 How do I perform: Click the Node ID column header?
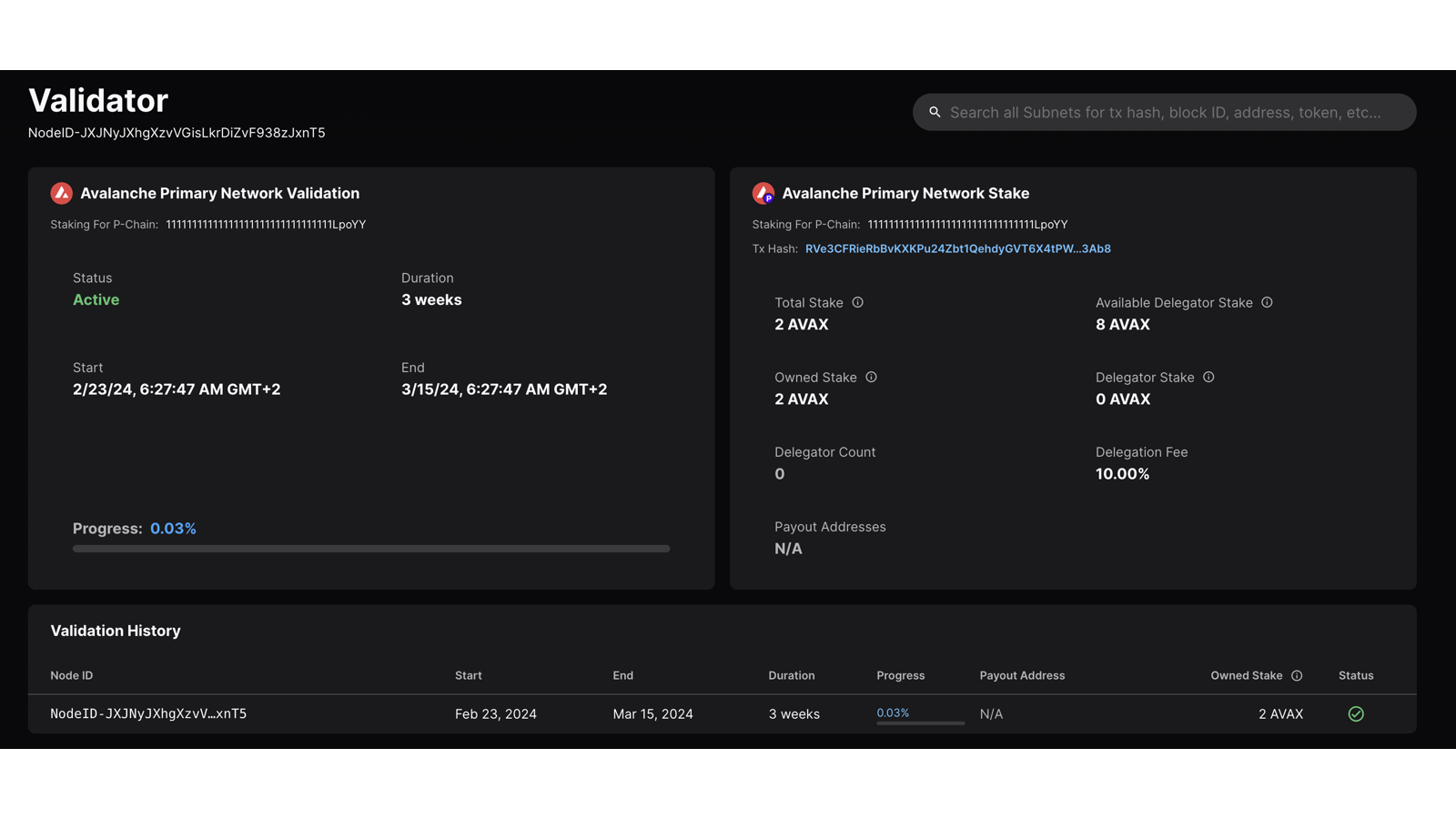pos(72,675)
